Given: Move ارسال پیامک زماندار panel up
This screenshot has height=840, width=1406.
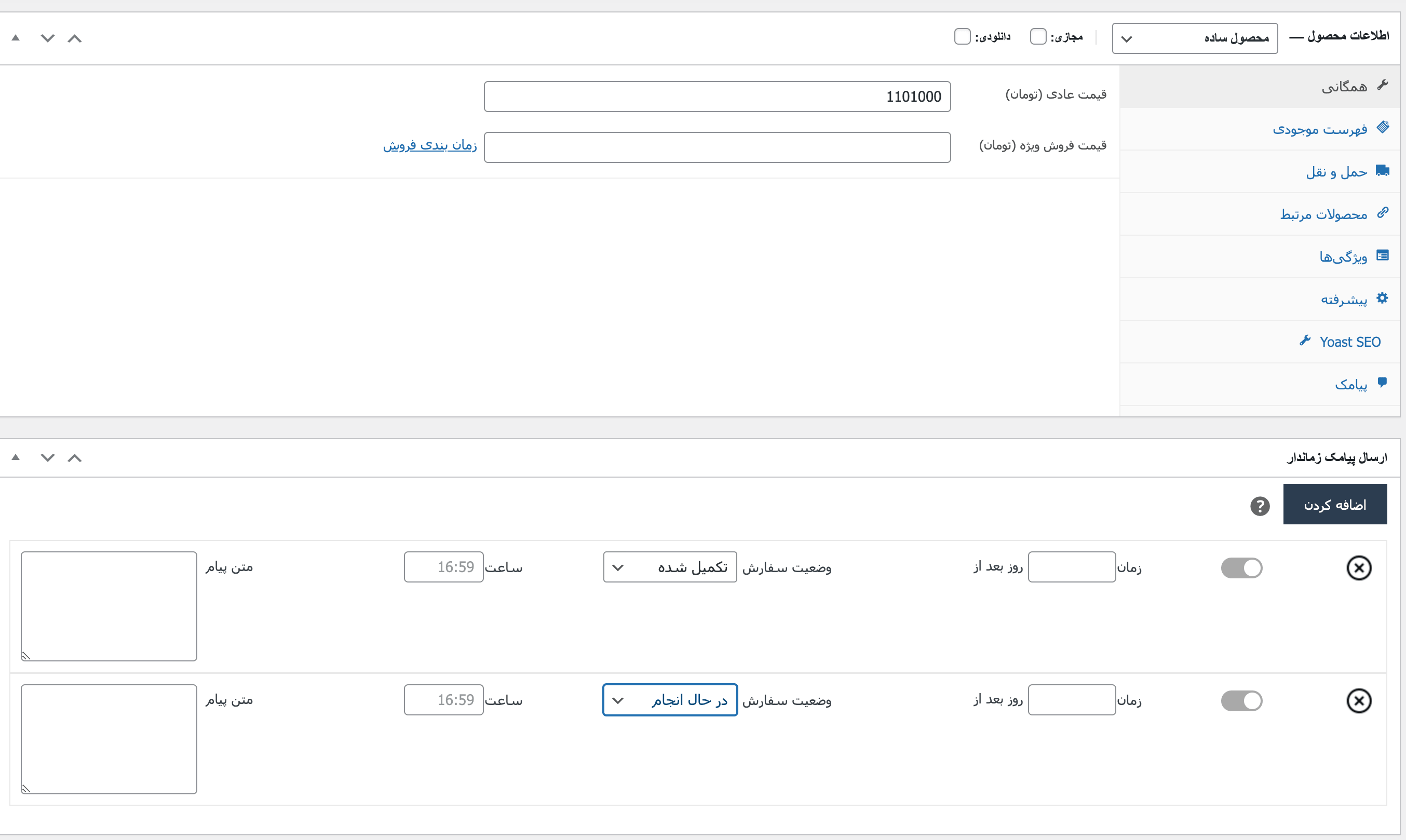Looking at the screenshot, I should point(75,458).
